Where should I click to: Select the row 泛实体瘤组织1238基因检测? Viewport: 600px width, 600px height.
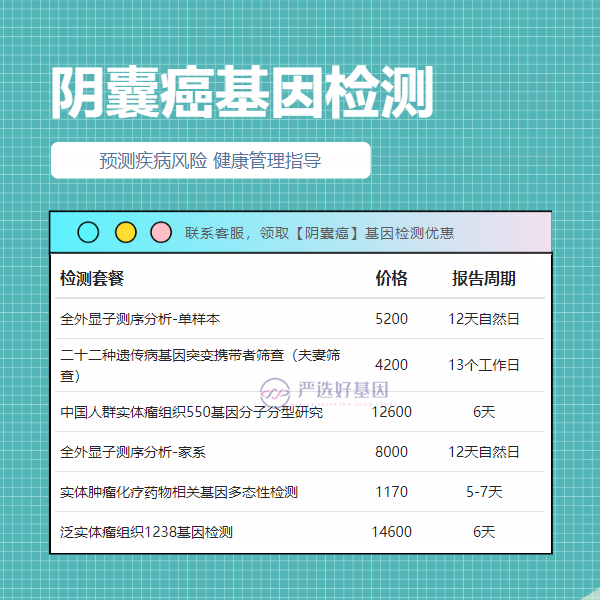300,532
